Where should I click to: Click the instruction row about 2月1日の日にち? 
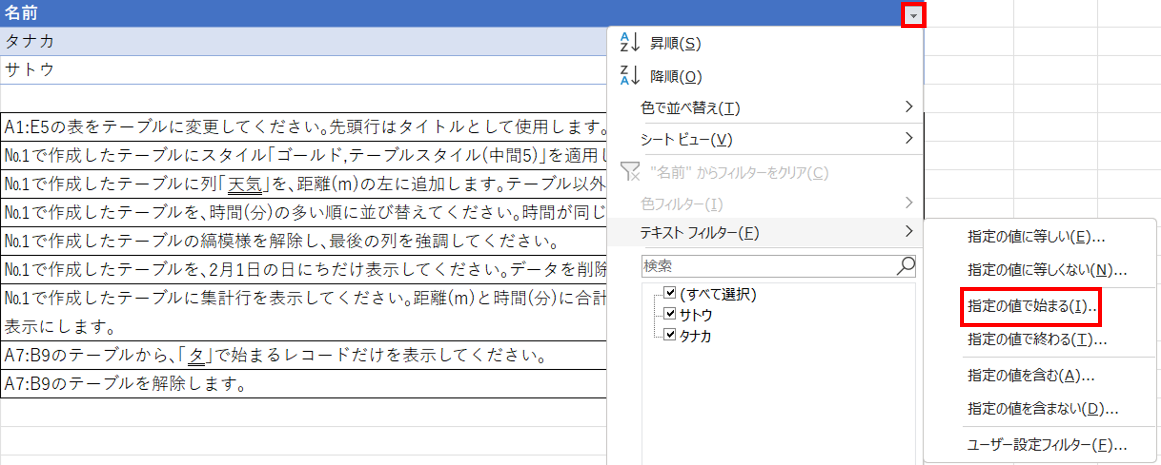[304, 270]
